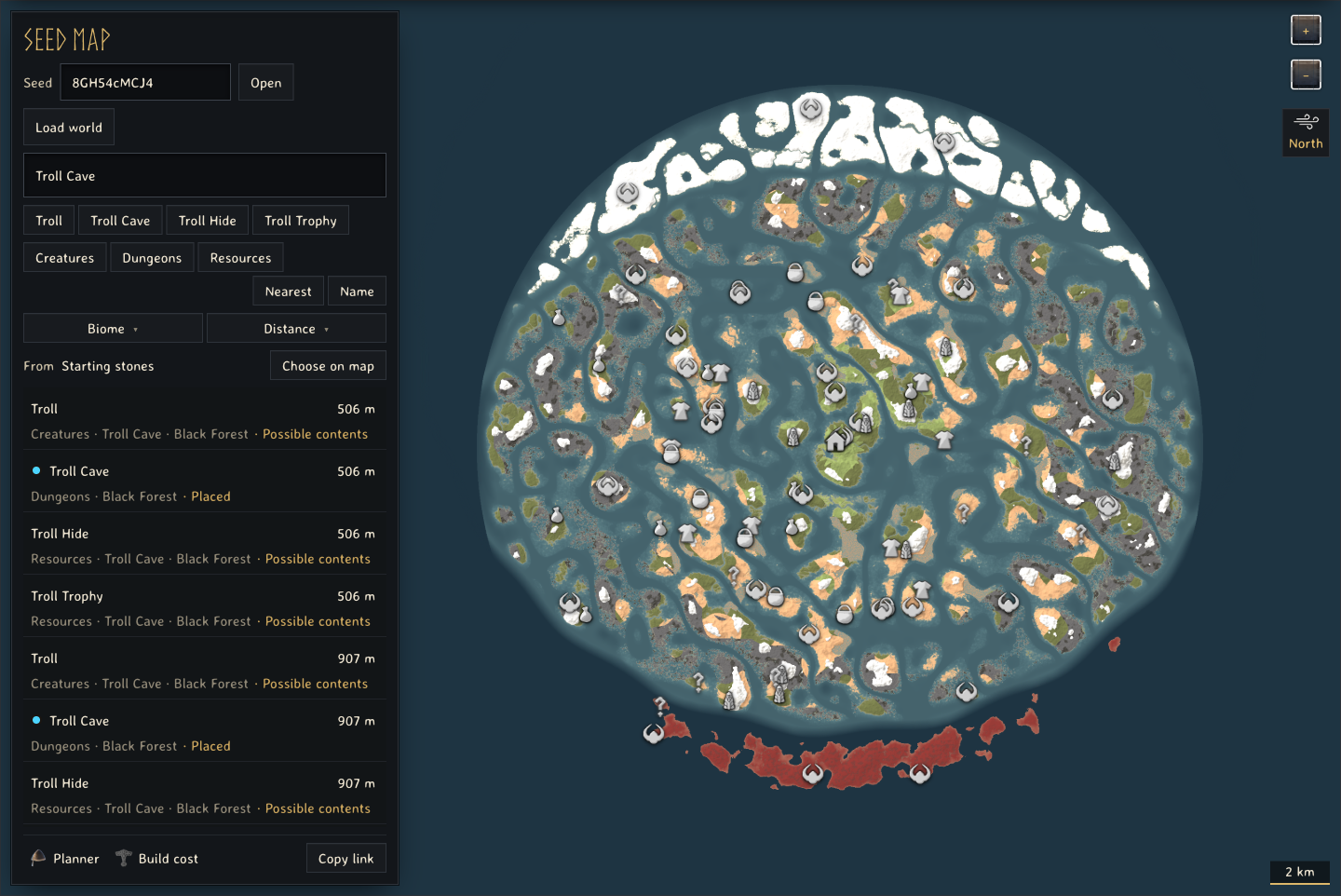Select the Troll result at 907 m

click(x=203, y=671)
